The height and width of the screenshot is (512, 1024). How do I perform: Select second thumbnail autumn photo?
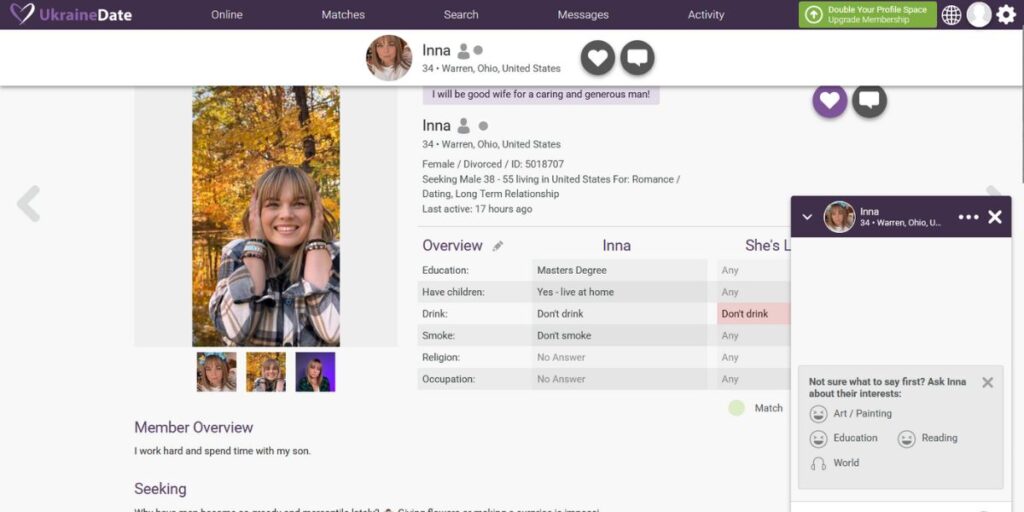pos(266,372)
